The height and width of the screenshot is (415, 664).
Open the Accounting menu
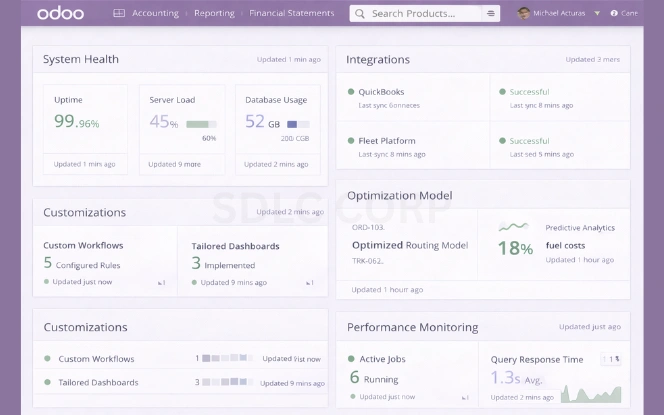155,13
